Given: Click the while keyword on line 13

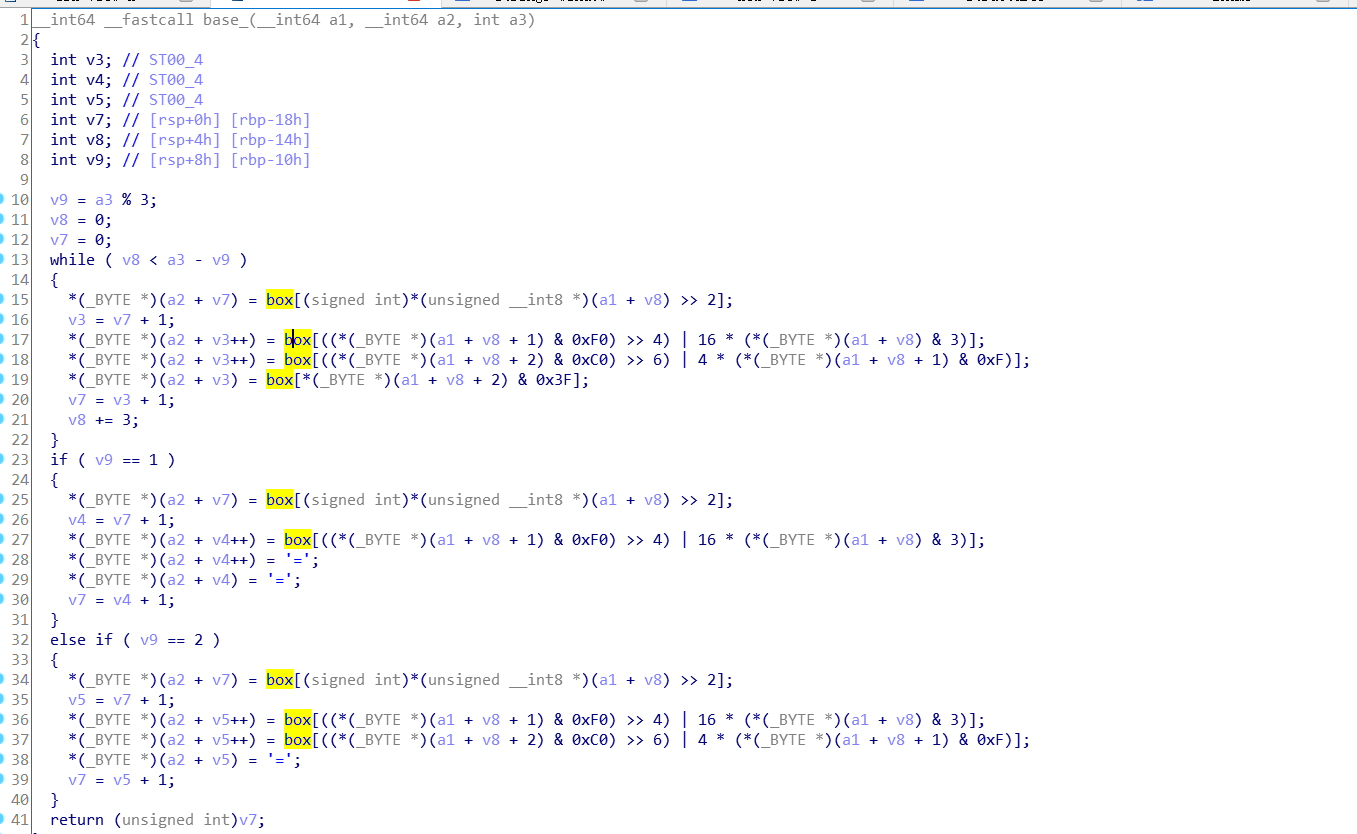Looking at the screenshot, I should tap(72, 260).
